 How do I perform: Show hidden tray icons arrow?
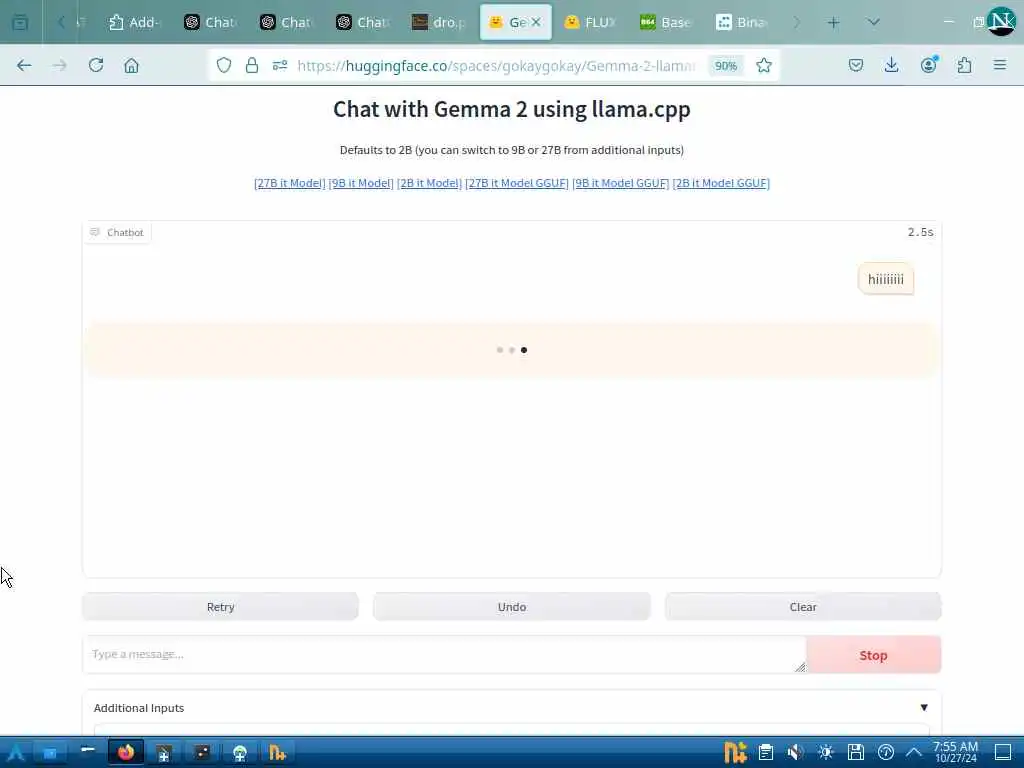pos(914,752)
